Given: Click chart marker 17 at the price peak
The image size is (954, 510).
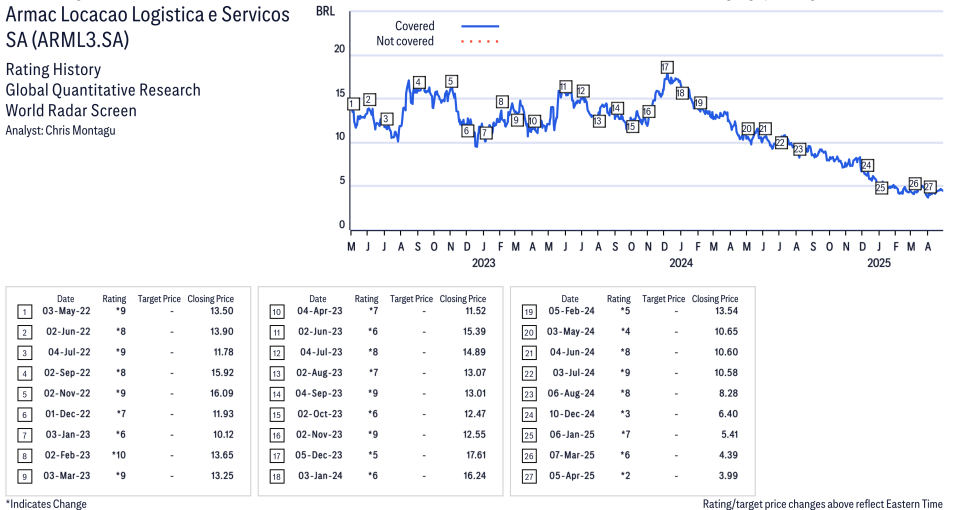Looking at the screenshot, I should click(x=666, y=68).
